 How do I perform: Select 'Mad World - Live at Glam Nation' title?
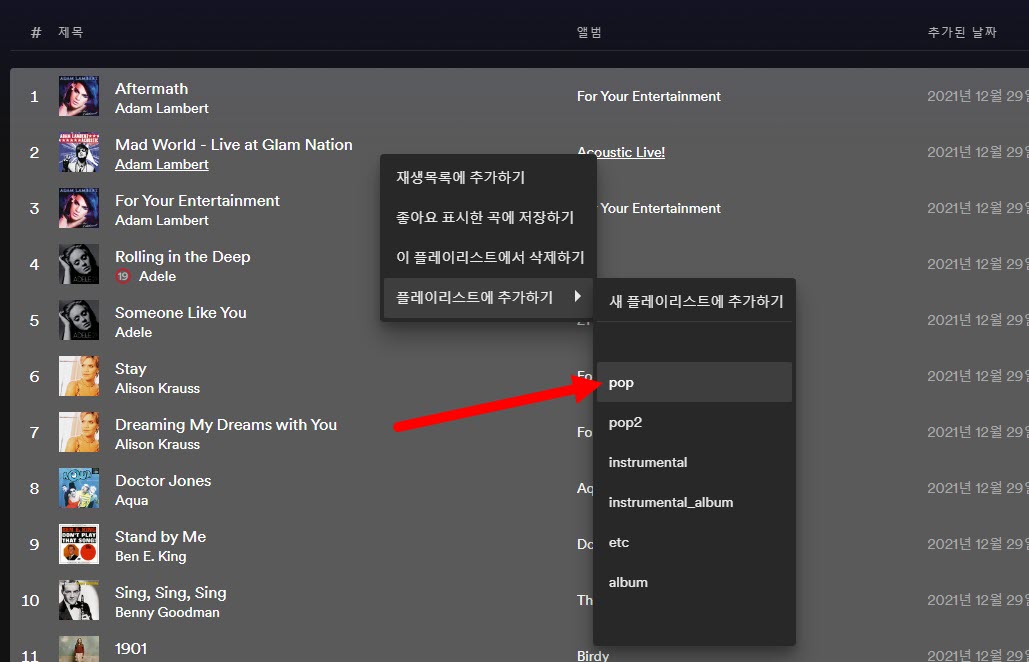[234, 144]
